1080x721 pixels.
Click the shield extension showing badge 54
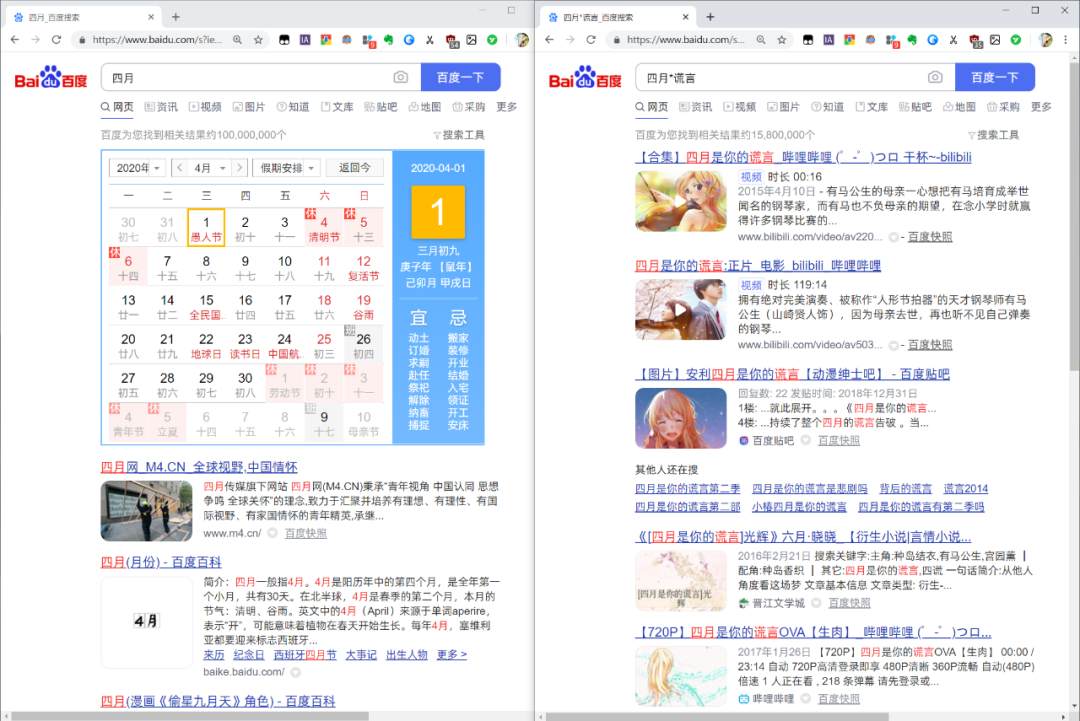[452, 40]
